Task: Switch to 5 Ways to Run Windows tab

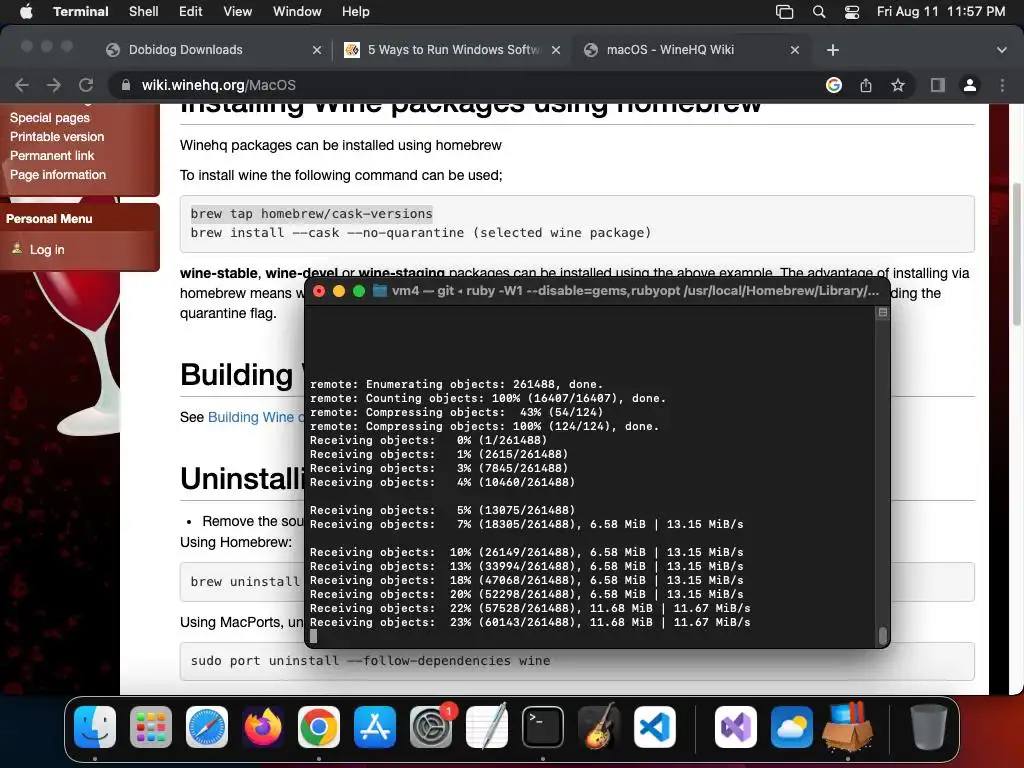Action: tap(454, 50)
